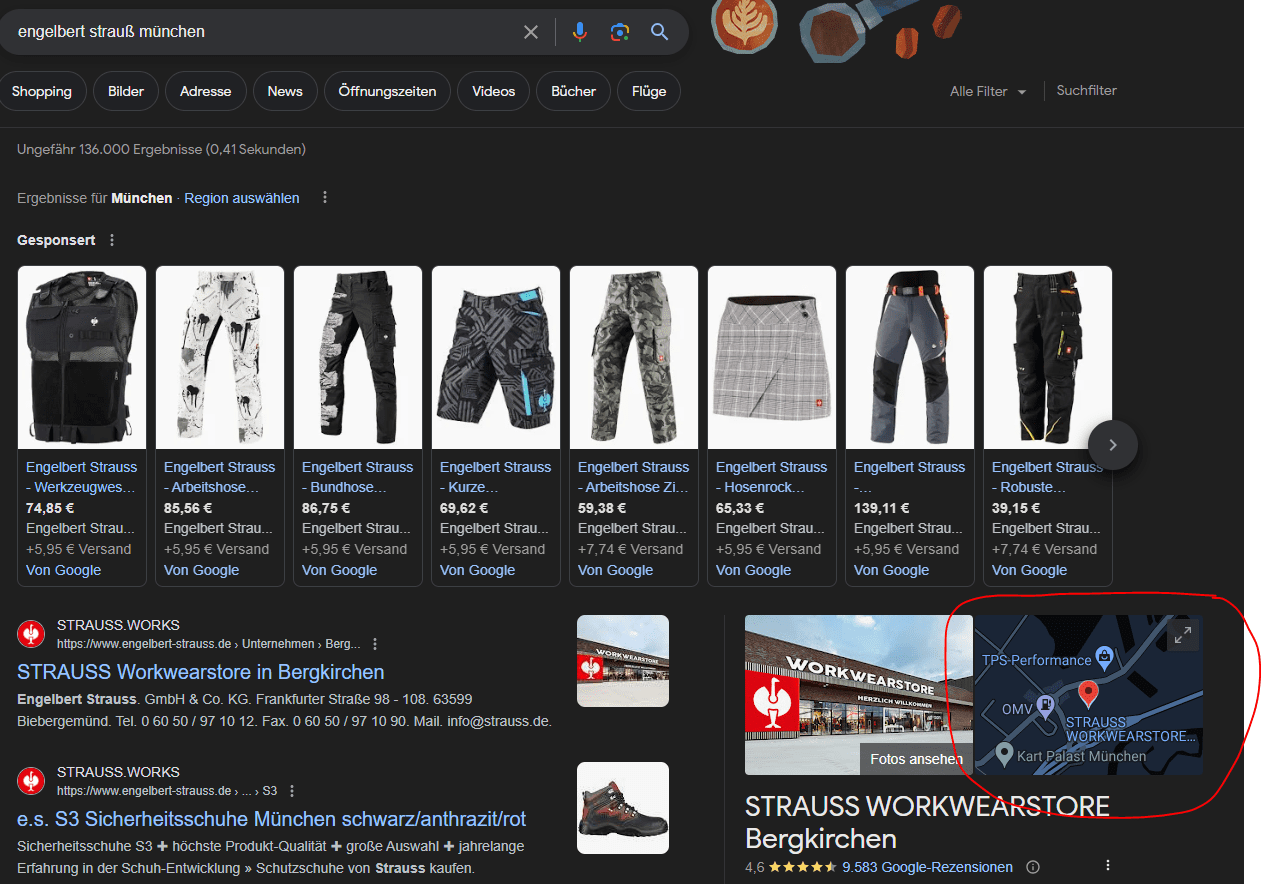1261x884 pixels.
Task: Click the white splatter trousers image
Action: (220, 357)
